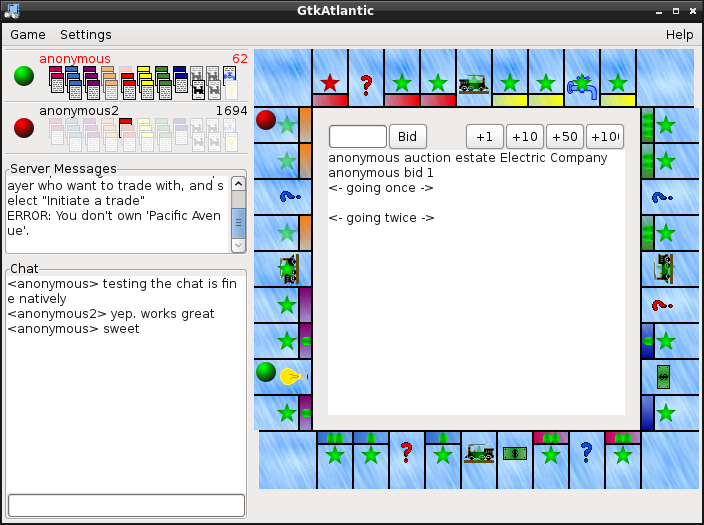
Task: Click the red question mark on bottom row
Action: pos(406,452)
